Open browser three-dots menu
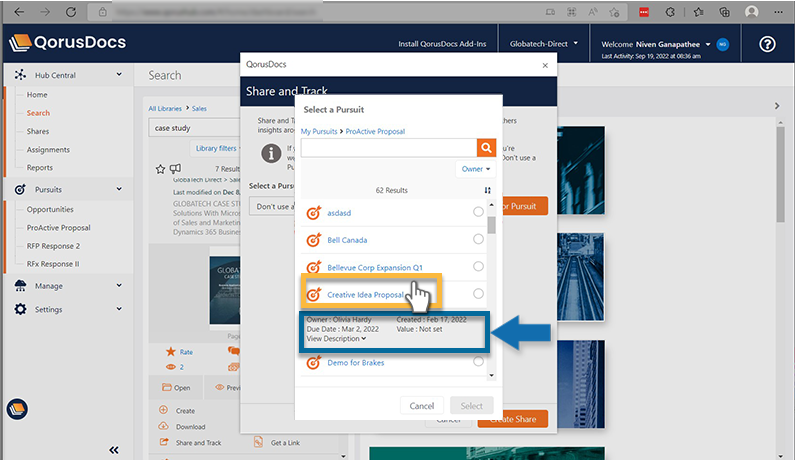Screen dimensions: 795x460 778,12
